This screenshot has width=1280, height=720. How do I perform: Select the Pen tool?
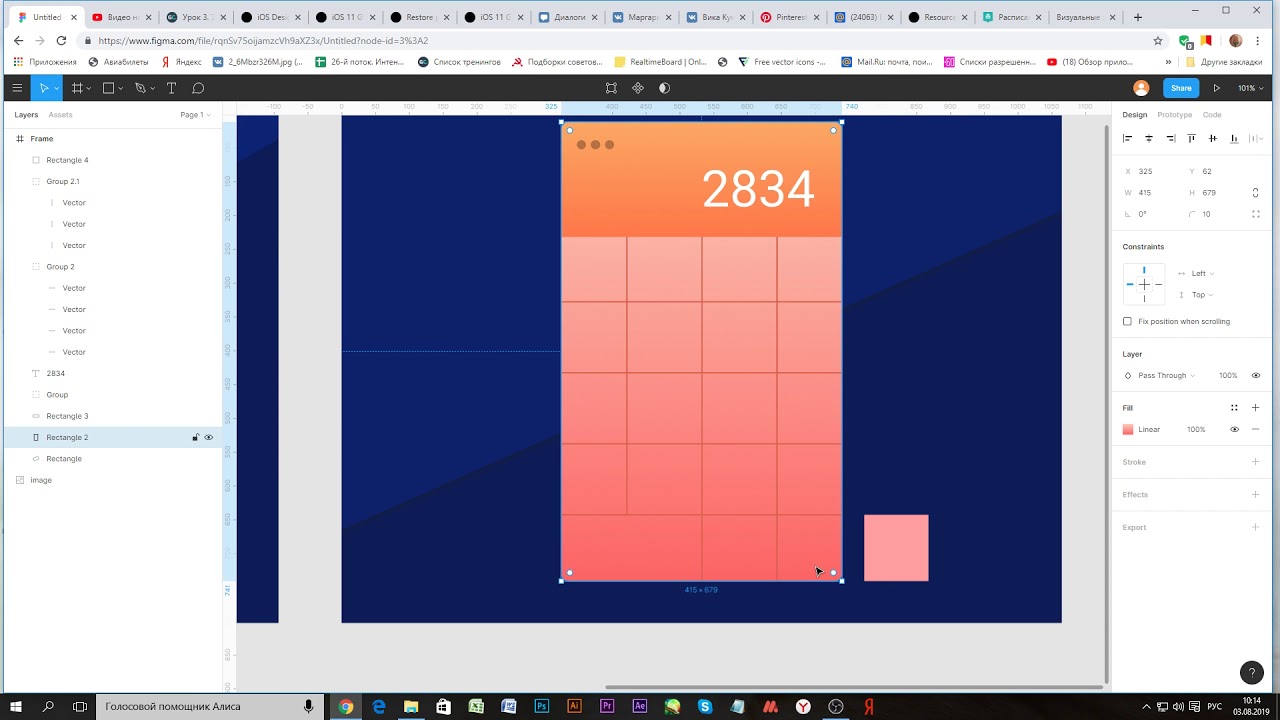tap(140, 88)
